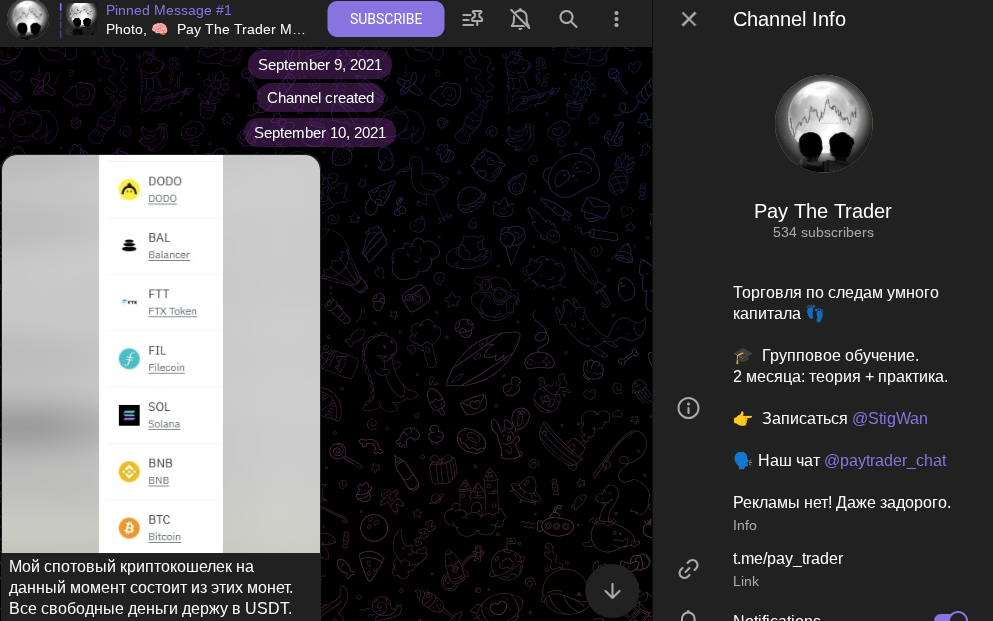Click the '534 subscribers' text
This screenshot has height=621, width=993.
(823, 232)
